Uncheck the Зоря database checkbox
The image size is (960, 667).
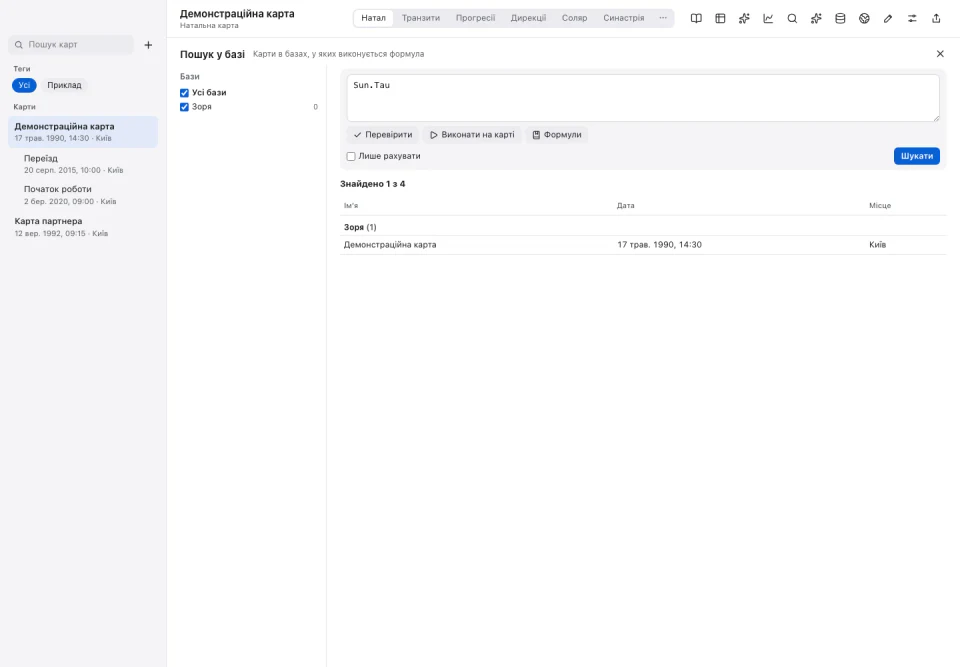point(184,107)
